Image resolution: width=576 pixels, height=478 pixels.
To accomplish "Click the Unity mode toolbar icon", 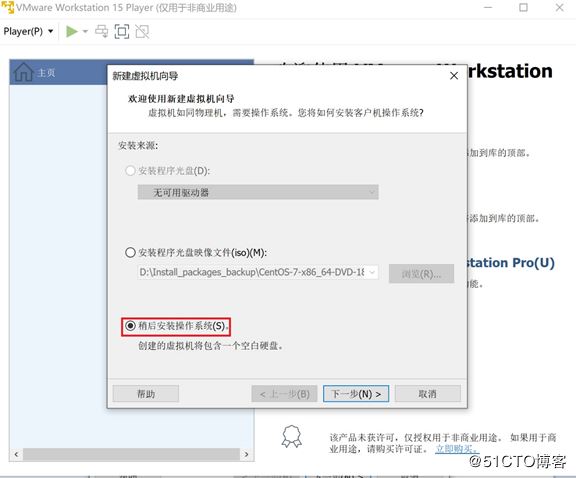I will click(142, 32).
